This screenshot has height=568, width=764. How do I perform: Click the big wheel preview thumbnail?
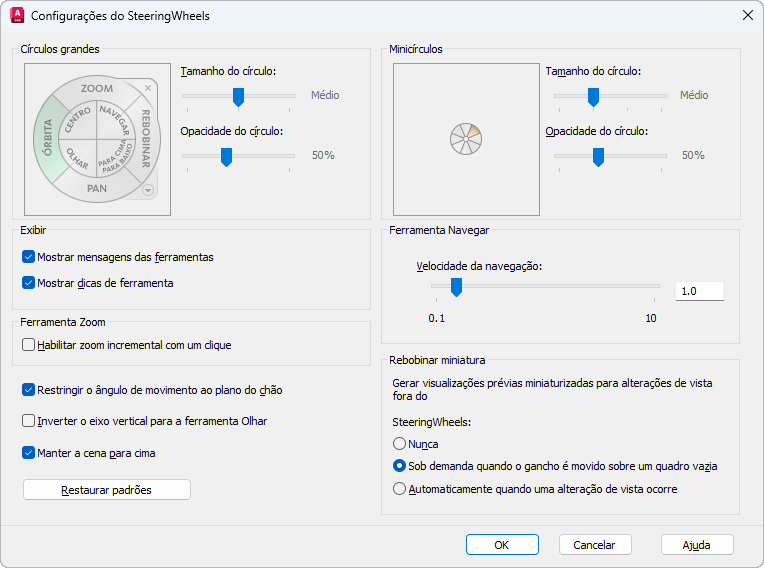(x=97, y=139)
